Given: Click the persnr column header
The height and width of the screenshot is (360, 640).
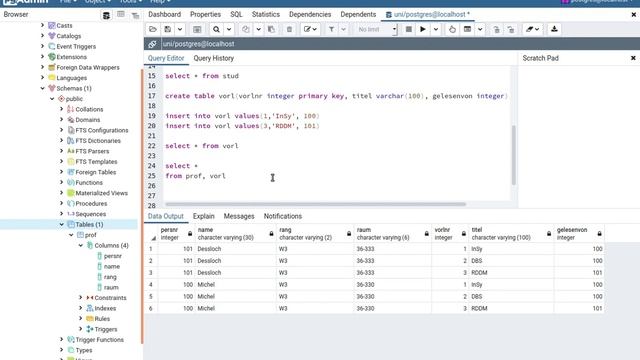Looking at the screenshot, I should 176,233.
